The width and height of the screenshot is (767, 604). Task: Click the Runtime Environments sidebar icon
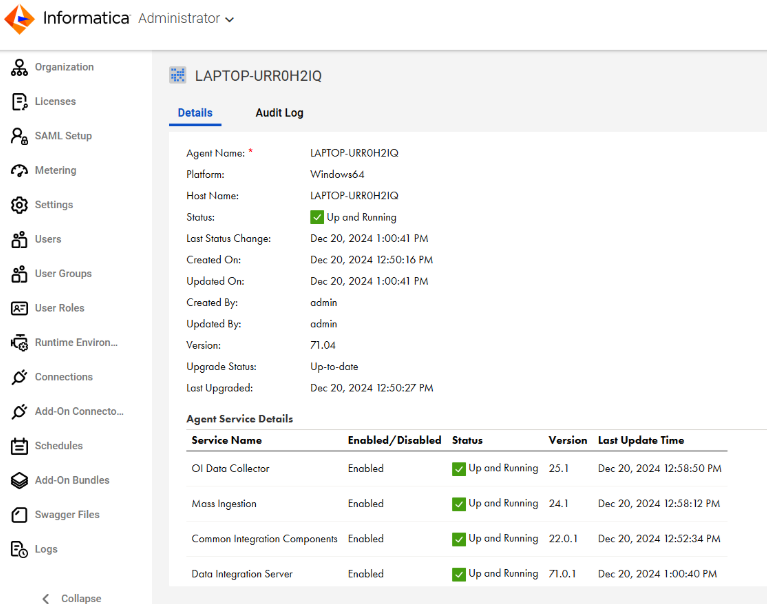pyautogui.click(x=19, y=343)
